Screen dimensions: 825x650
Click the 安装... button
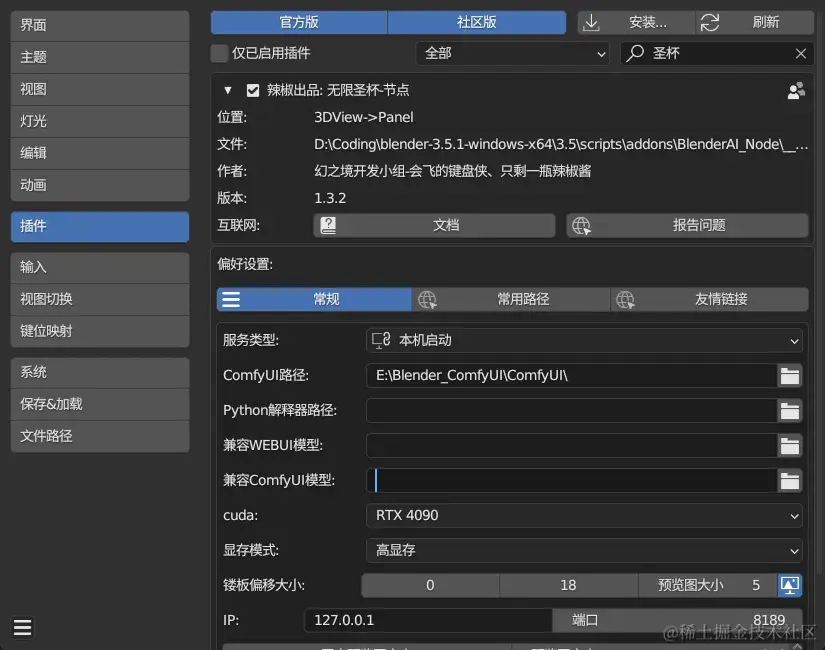pos(636,23)
